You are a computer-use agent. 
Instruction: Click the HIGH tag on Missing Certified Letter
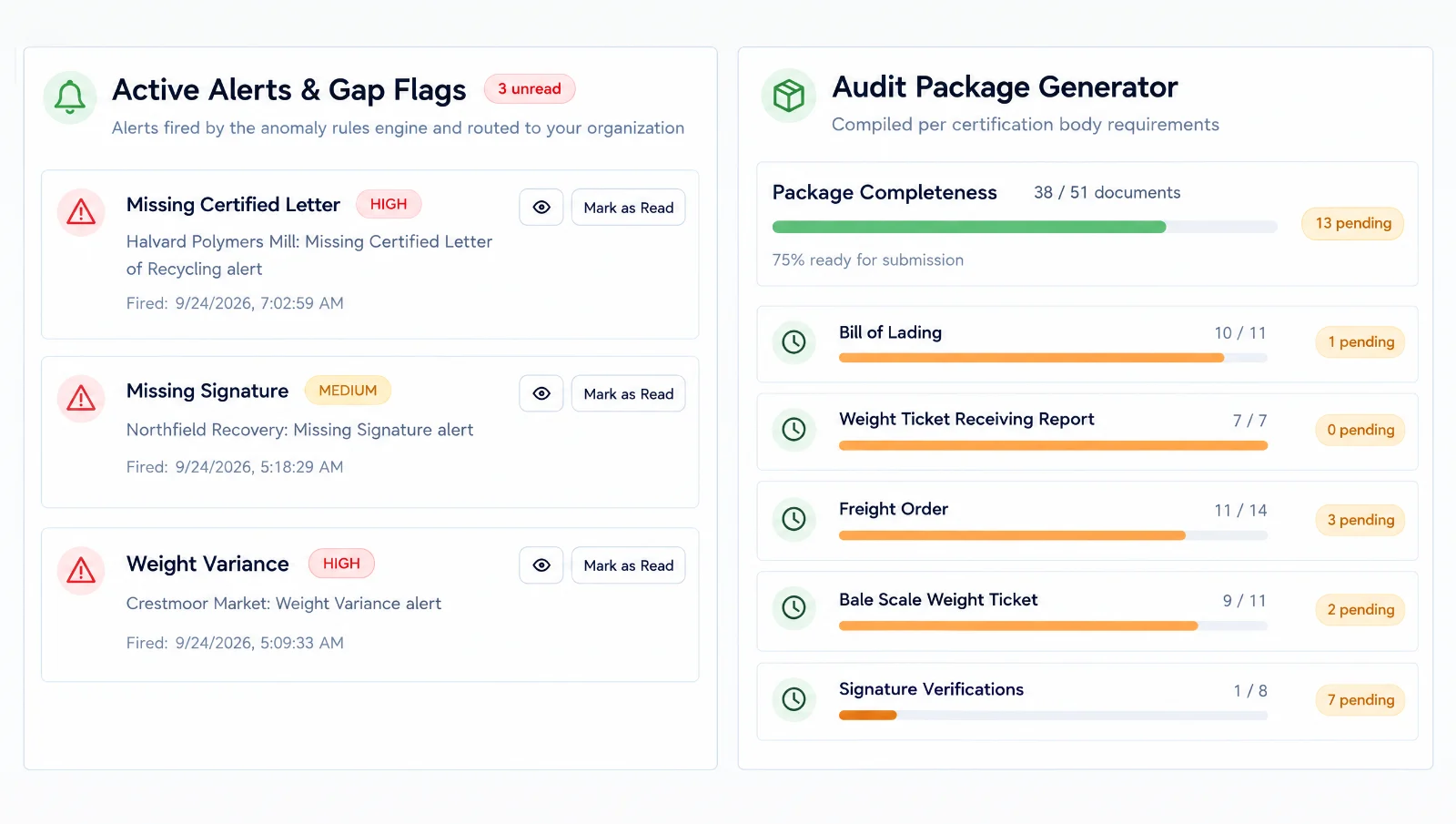[389, 204]
